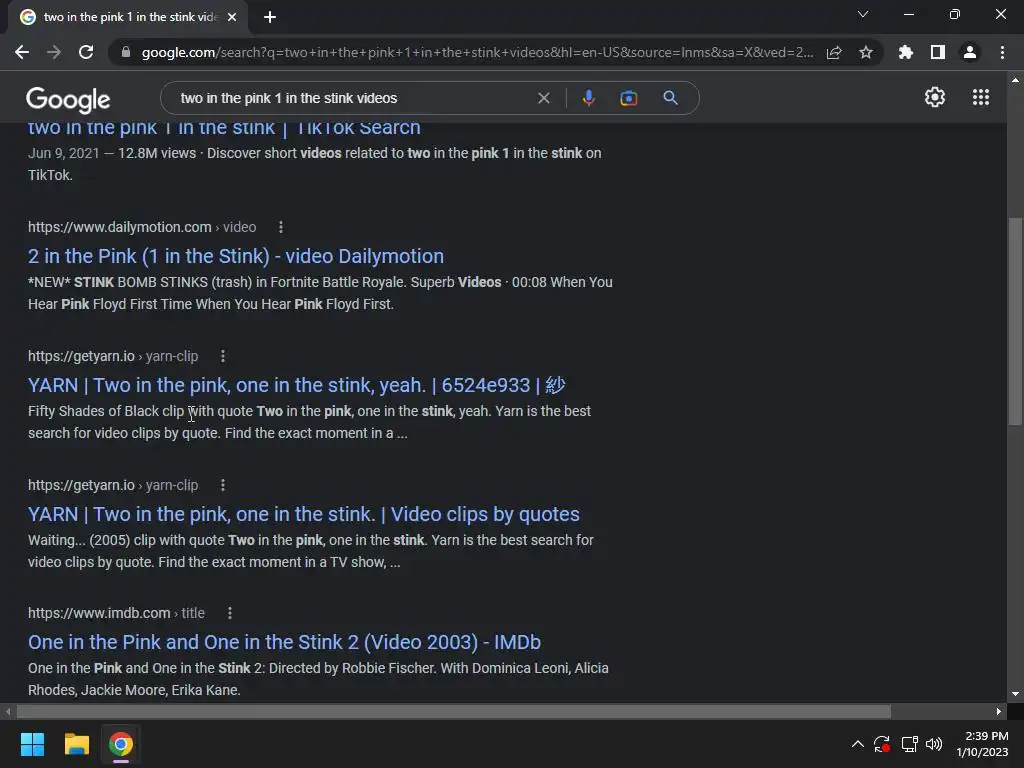Open Google quick settings gear

click(935, 97)
